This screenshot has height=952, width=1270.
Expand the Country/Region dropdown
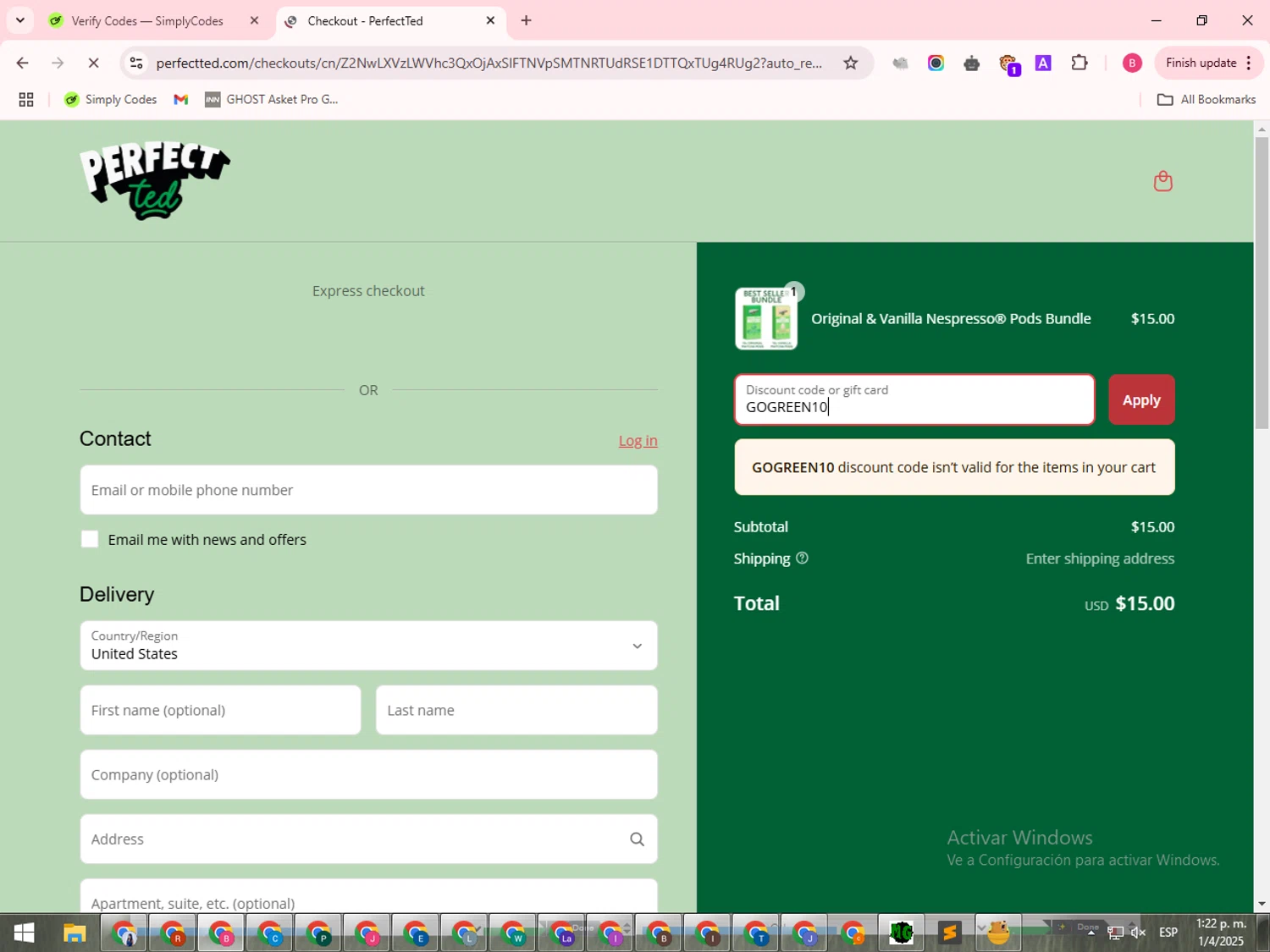click(368, 646)
